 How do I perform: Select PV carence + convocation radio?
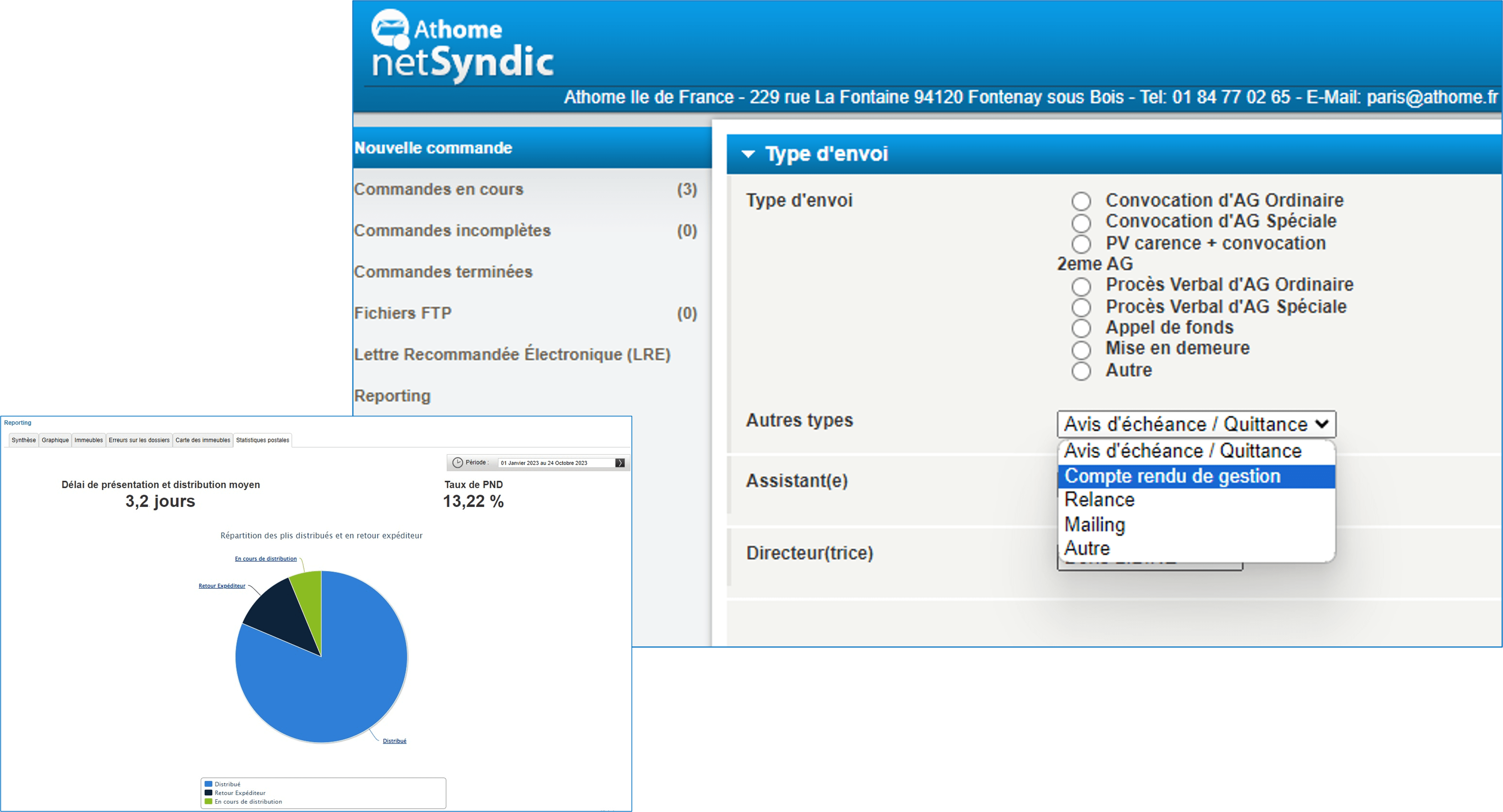[1081, 244]
